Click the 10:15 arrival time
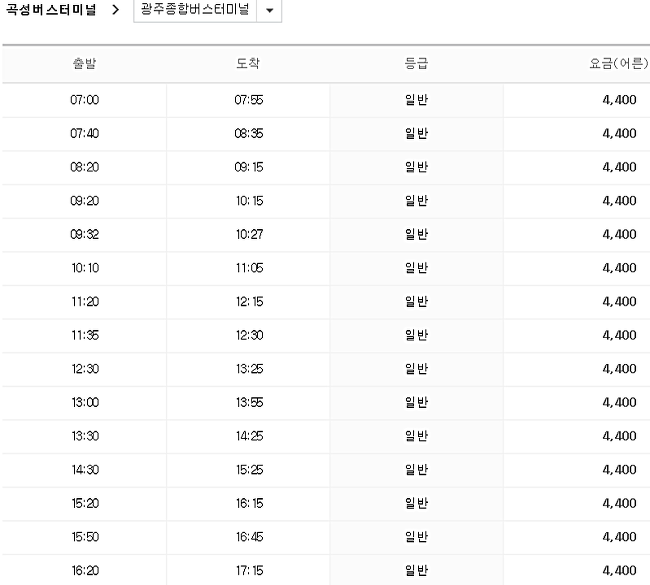650x585 pixels. 250,201
